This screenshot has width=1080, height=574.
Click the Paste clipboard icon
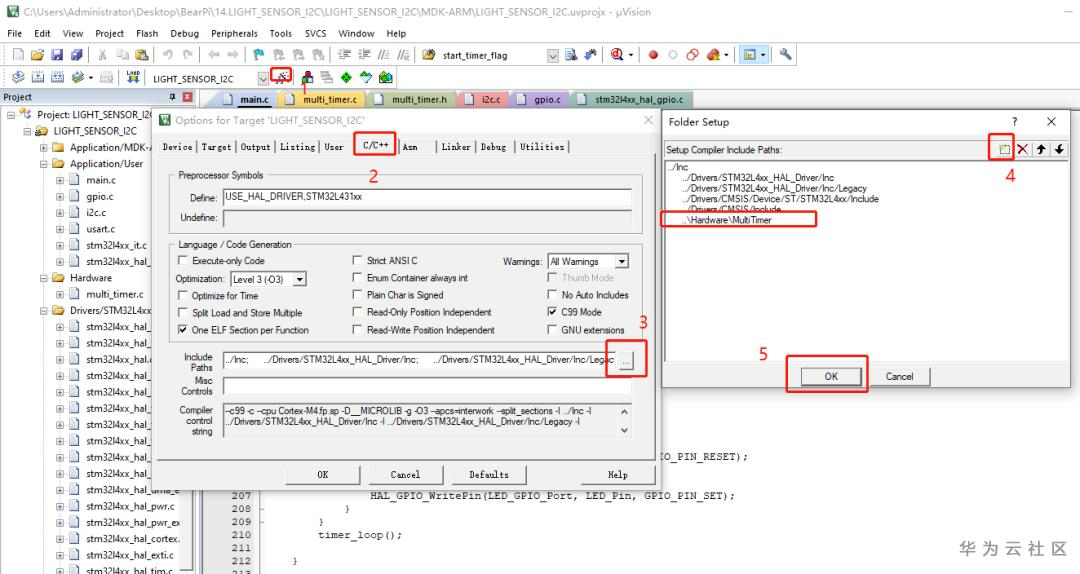(141, 54)
